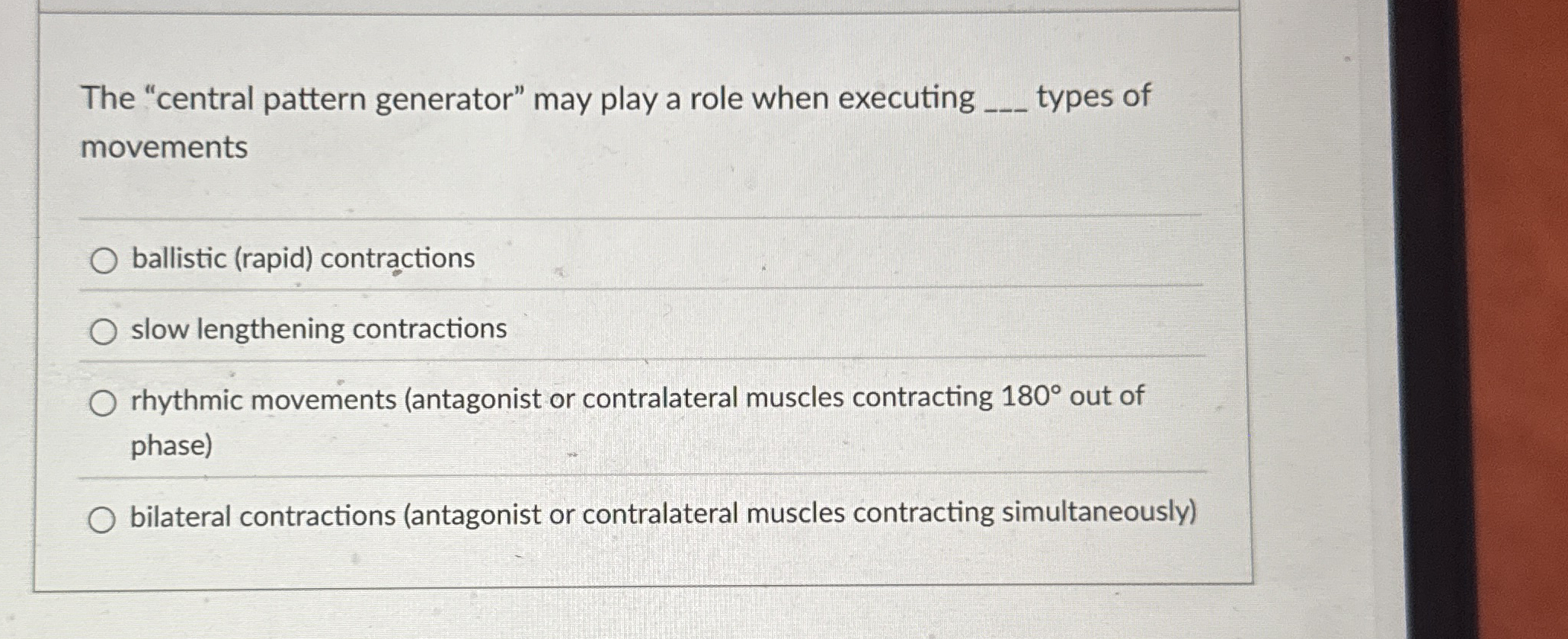Select the 'rhythmic movements' radio button
Image resolution: width=1568 pixels, height=639 pixels.
tap(103, 400)
